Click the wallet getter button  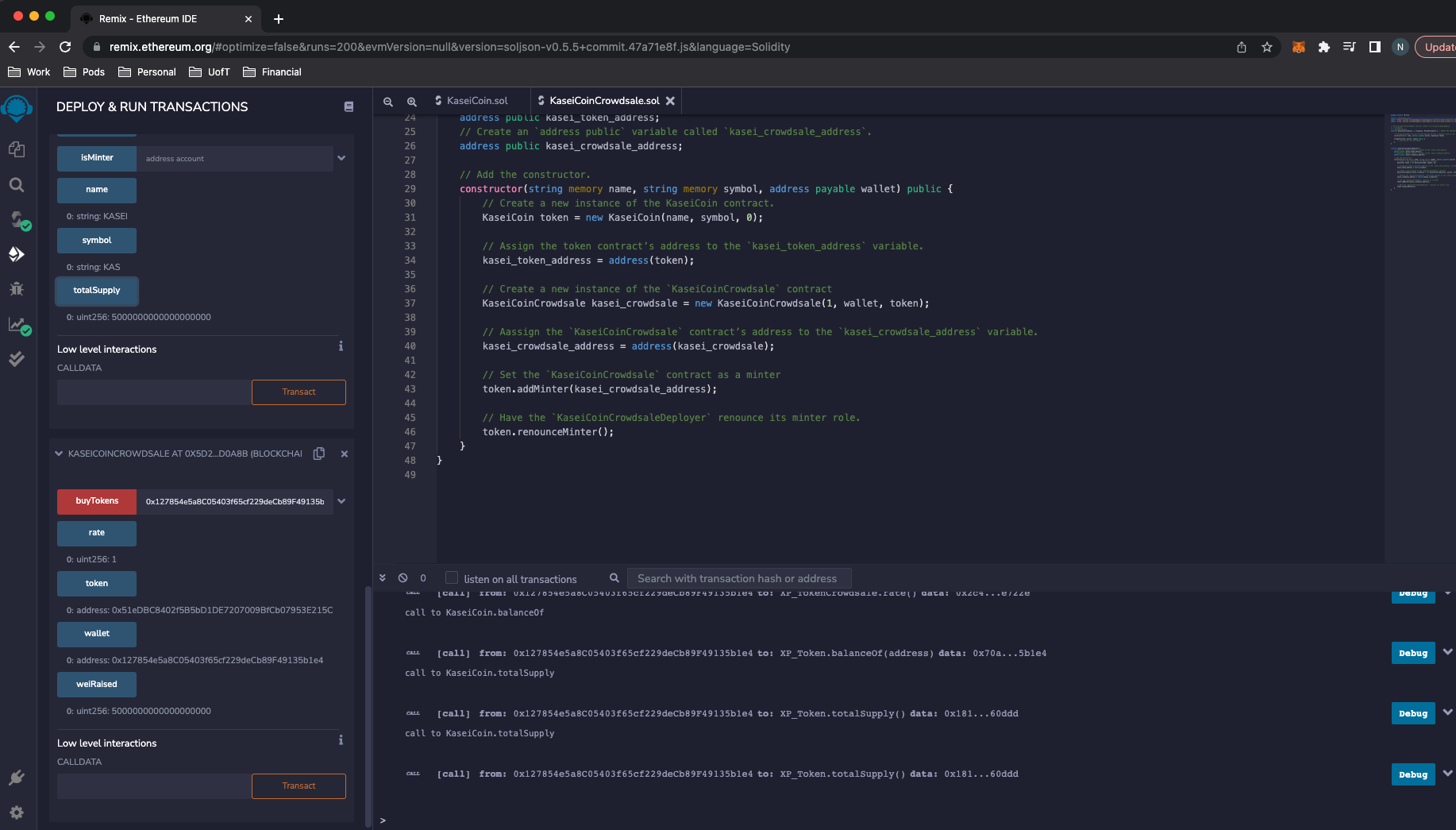pyautogui.click(x=97, y=634)
